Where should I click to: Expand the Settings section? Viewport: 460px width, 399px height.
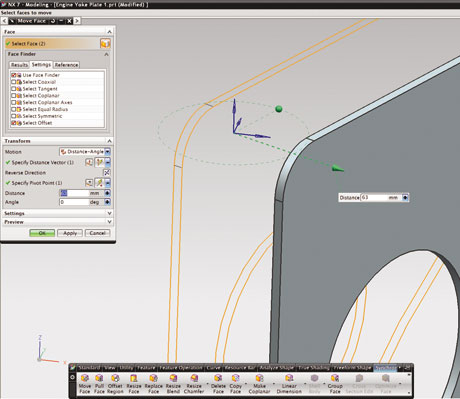[x=109, y=213]
